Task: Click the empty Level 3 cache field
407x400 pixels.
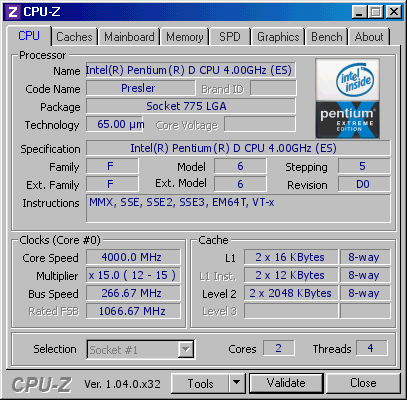Action: (x=291, y=311)
